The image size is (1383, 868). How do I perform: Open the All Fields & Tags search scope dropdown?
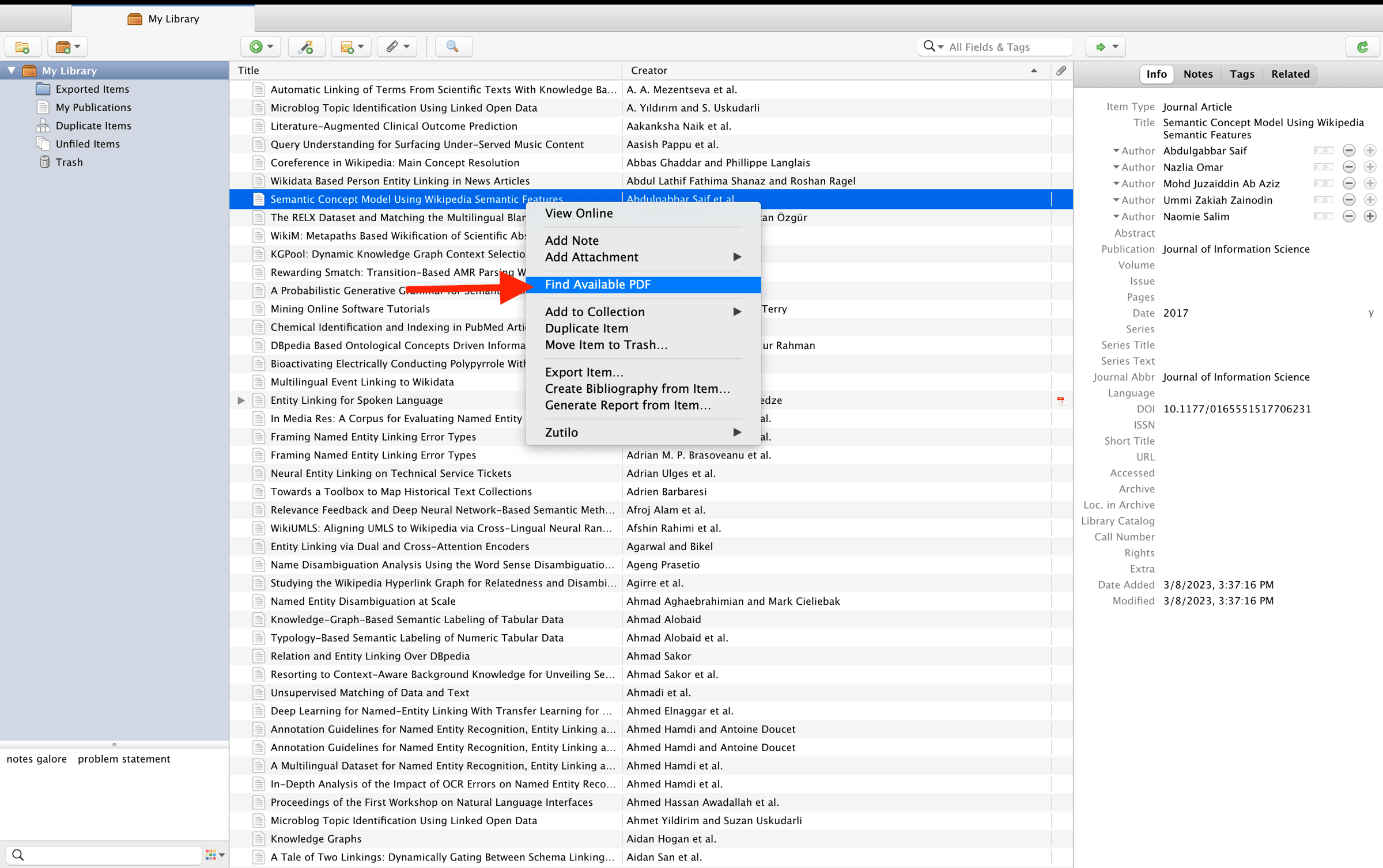coord(939,46)
